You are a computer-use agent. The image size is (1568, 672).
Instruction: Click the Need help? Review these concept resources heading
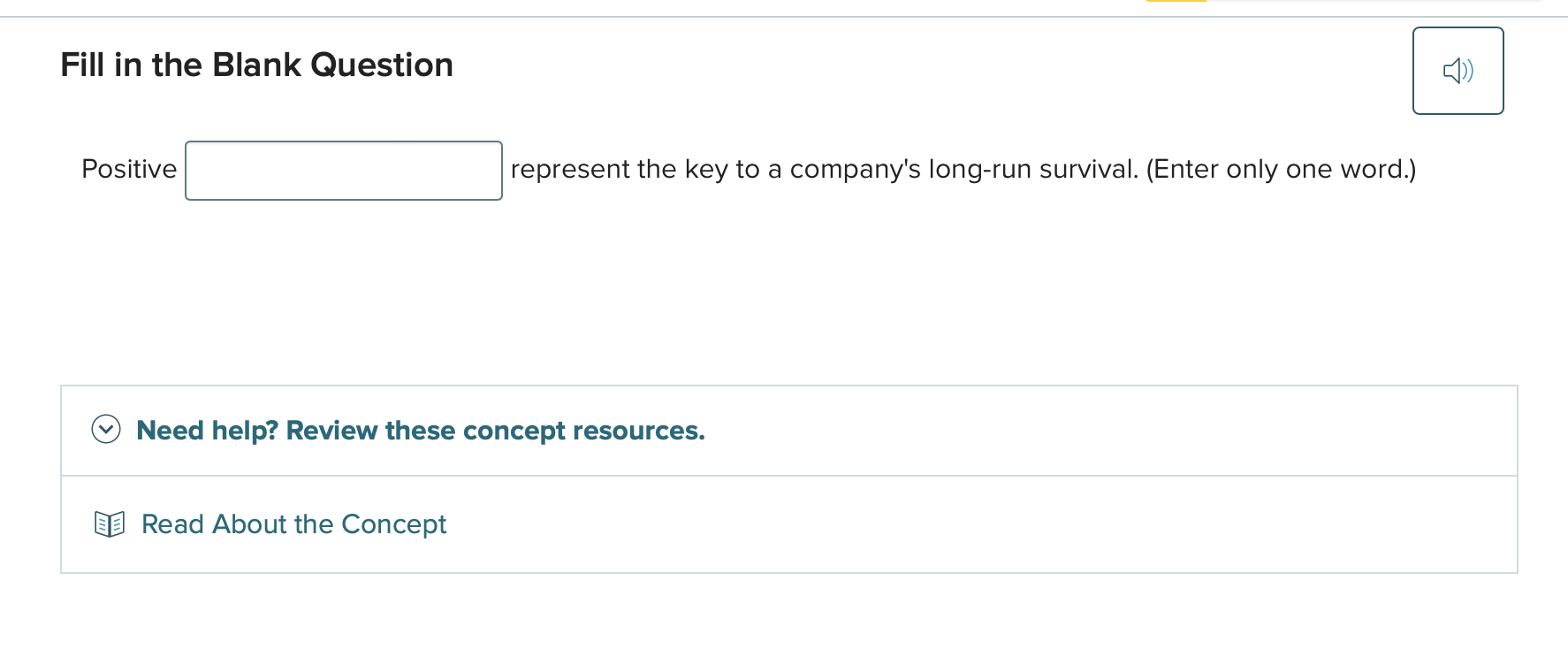(420, 431)
